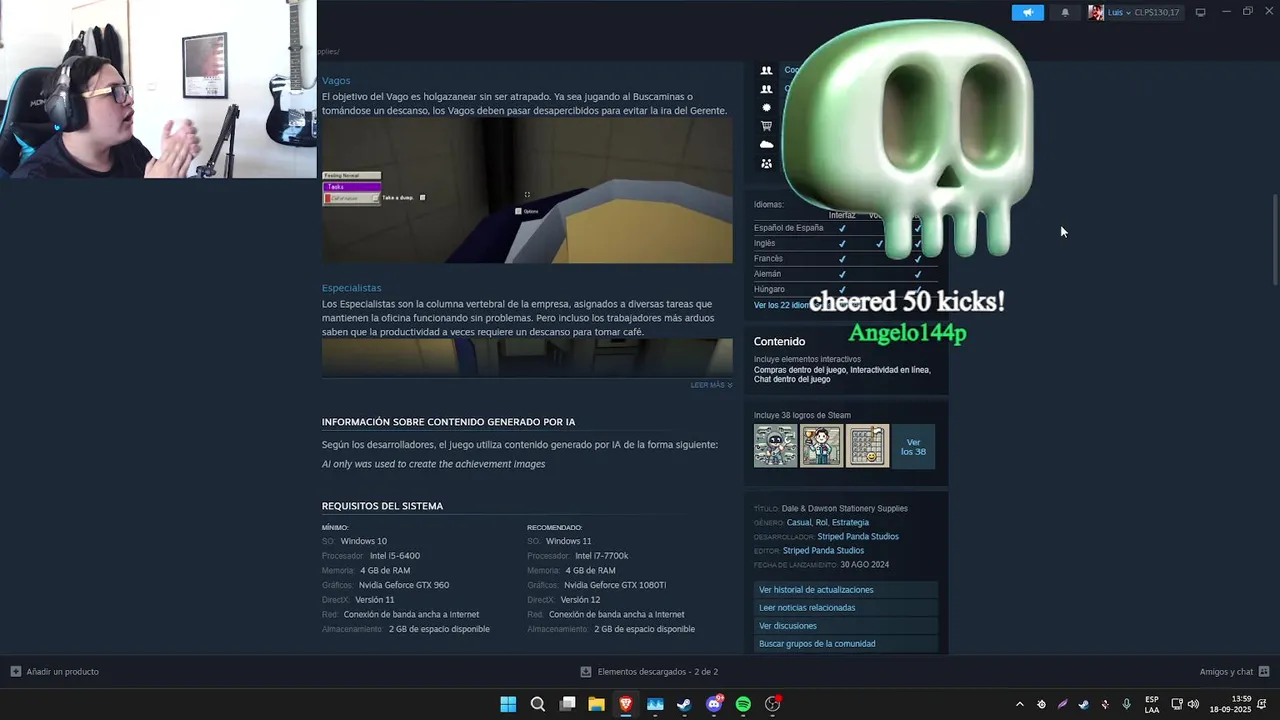Enter Big Picture mode via monitor icon
1280x720 pixels.
click(1200, 12)
